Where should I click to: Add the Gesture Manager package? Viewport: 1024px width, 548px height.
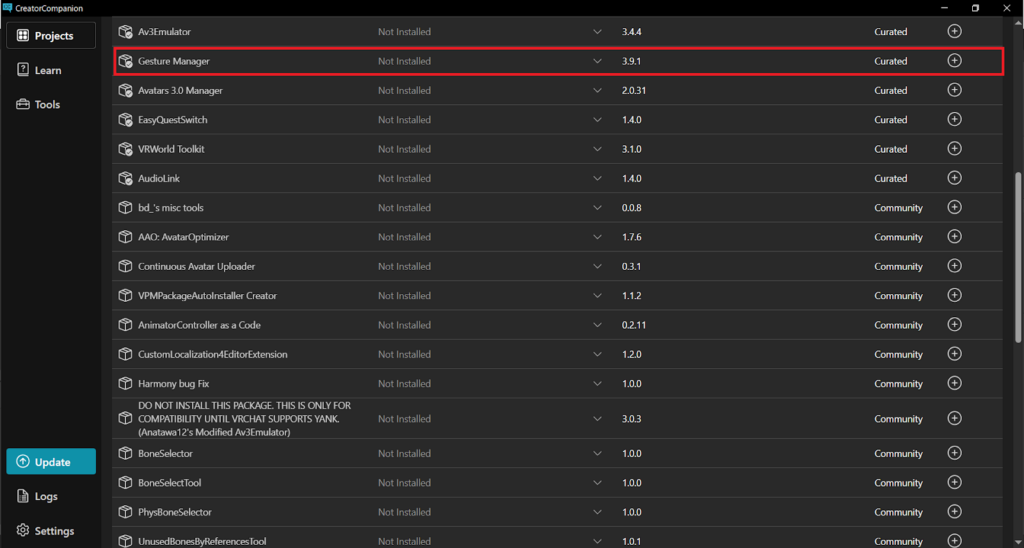click(x=954, y=61)
